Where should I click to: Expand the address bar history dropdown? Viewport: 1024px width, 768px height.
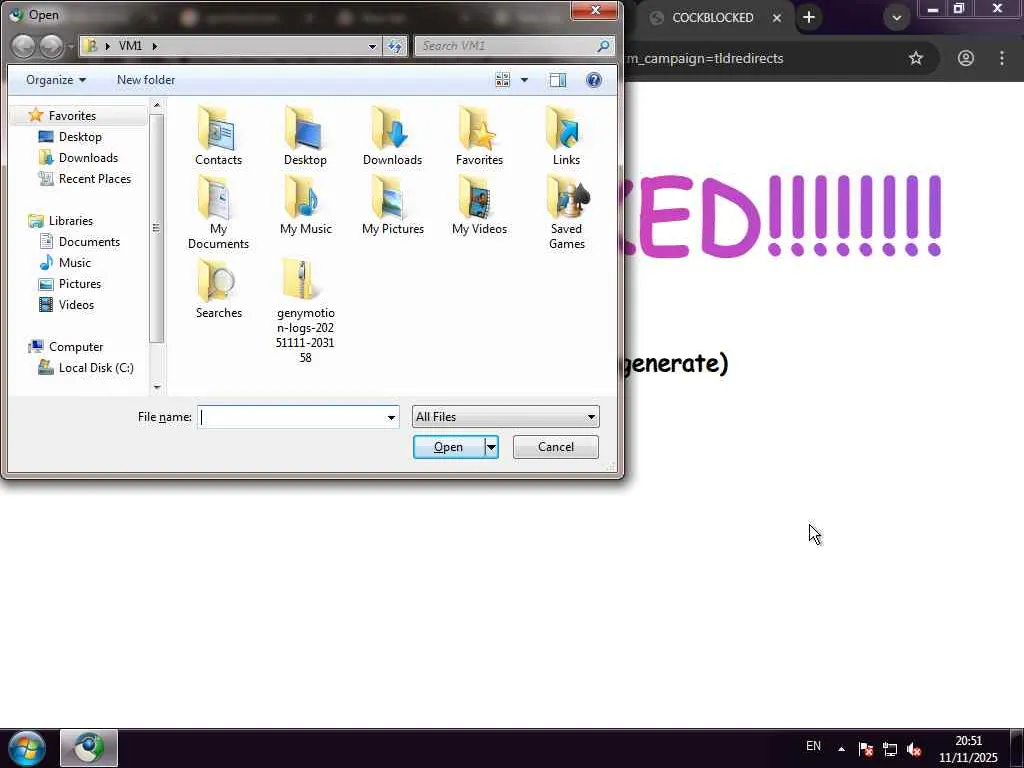coord(372,46)
